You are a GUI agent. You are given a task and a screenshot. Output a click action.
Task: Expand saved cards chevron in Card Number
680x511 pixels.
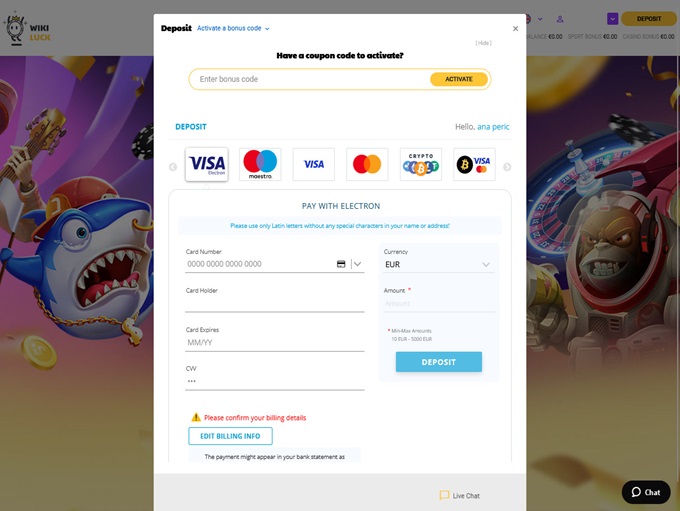tap(357, 264)
